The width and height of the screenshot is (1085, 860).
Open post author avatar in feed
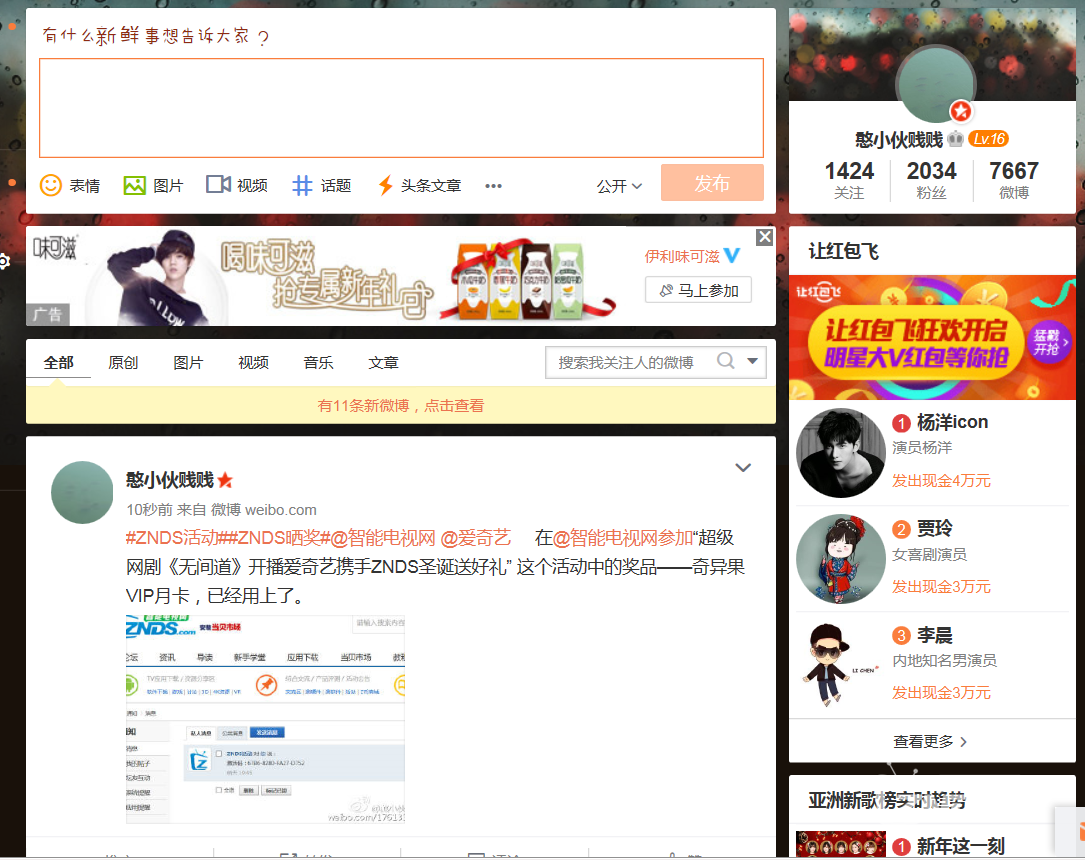click(x=82, y=493)
